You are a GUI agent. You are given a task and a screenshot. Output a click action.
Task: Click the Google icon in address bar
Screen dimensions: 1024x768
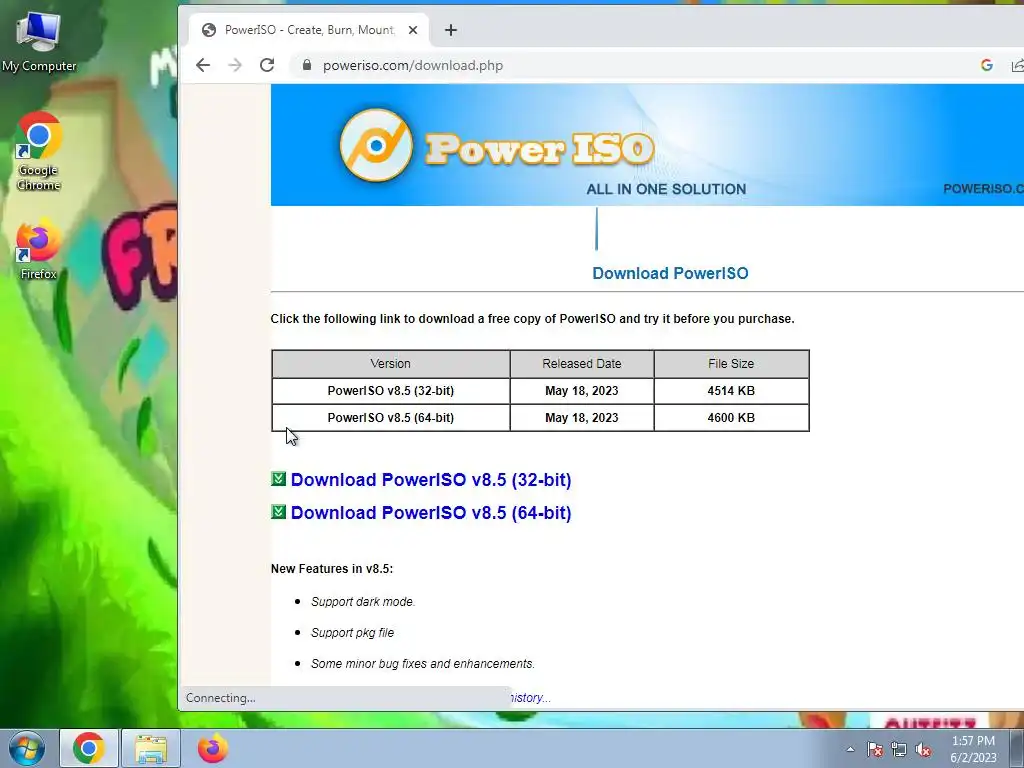[x=987, y=65]
